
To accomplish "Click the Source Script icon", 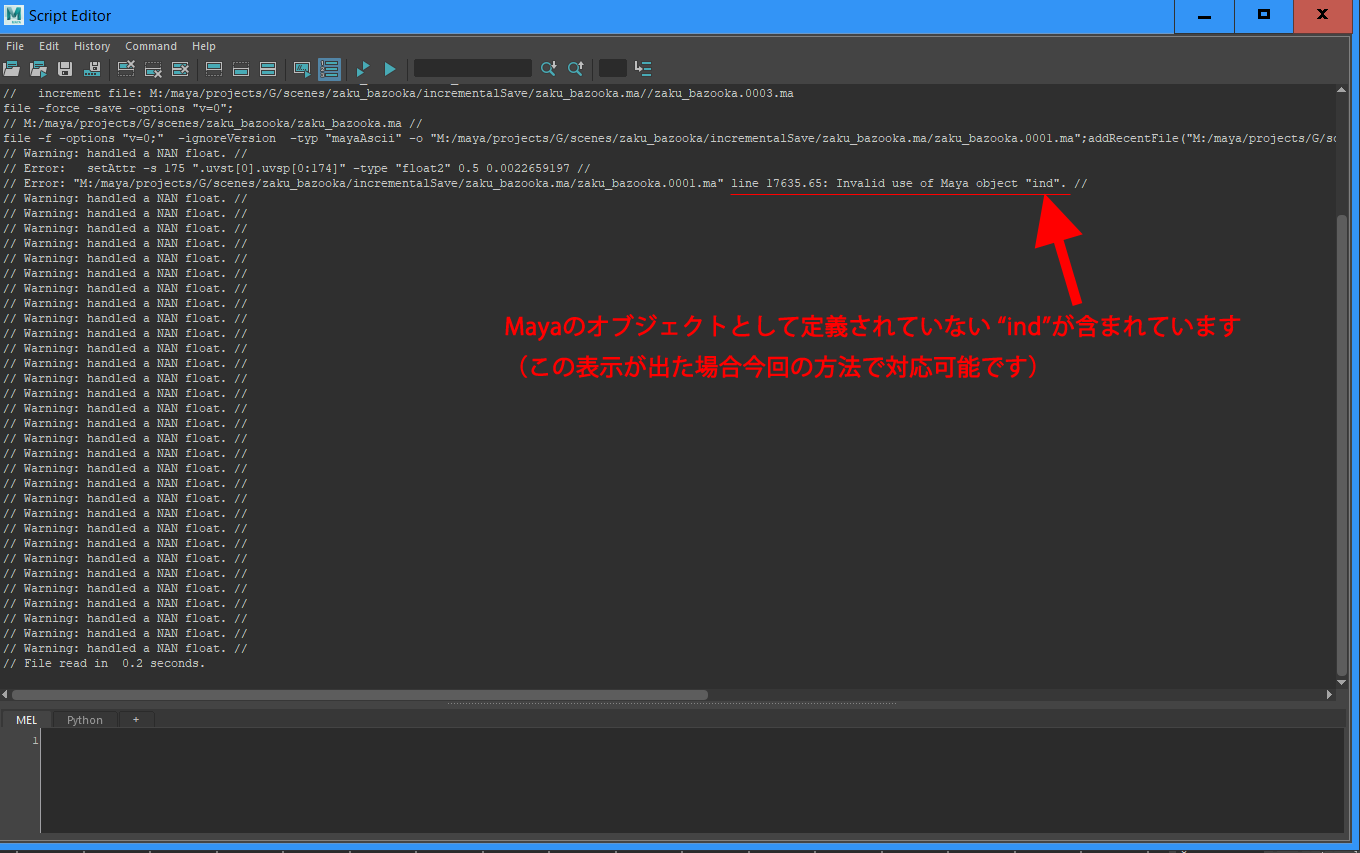I will click(39, 69).
